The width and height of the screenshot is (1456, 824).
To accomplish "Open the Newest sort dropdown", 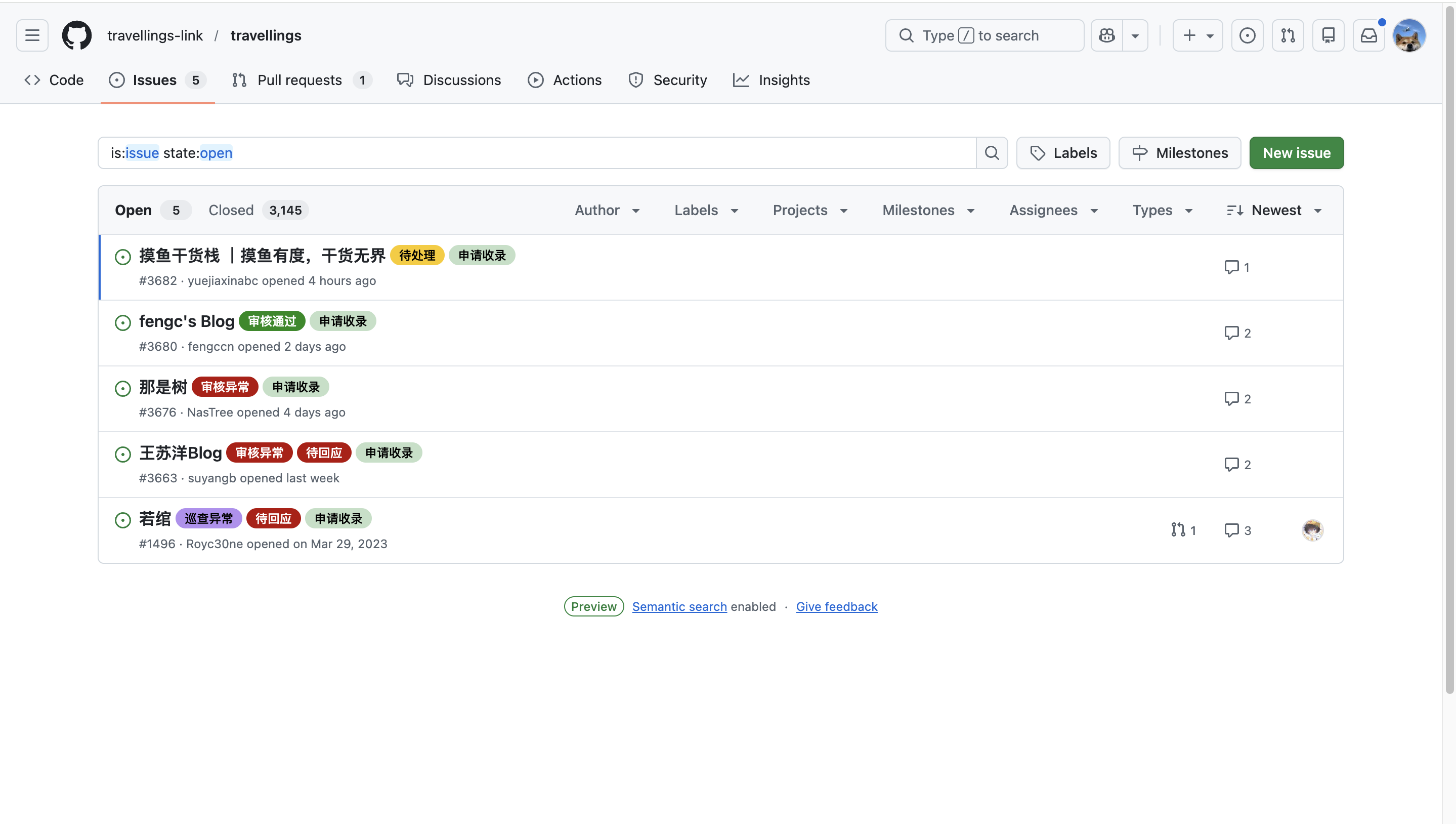I will (x=1274, y=211).
